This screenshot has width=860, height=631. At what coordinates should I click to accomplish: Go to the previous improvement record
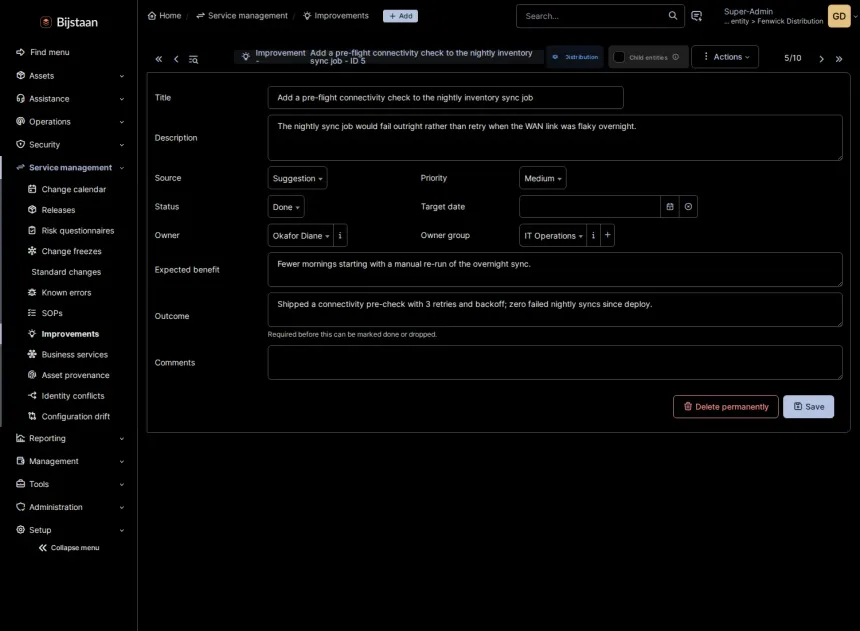[176, 59]
